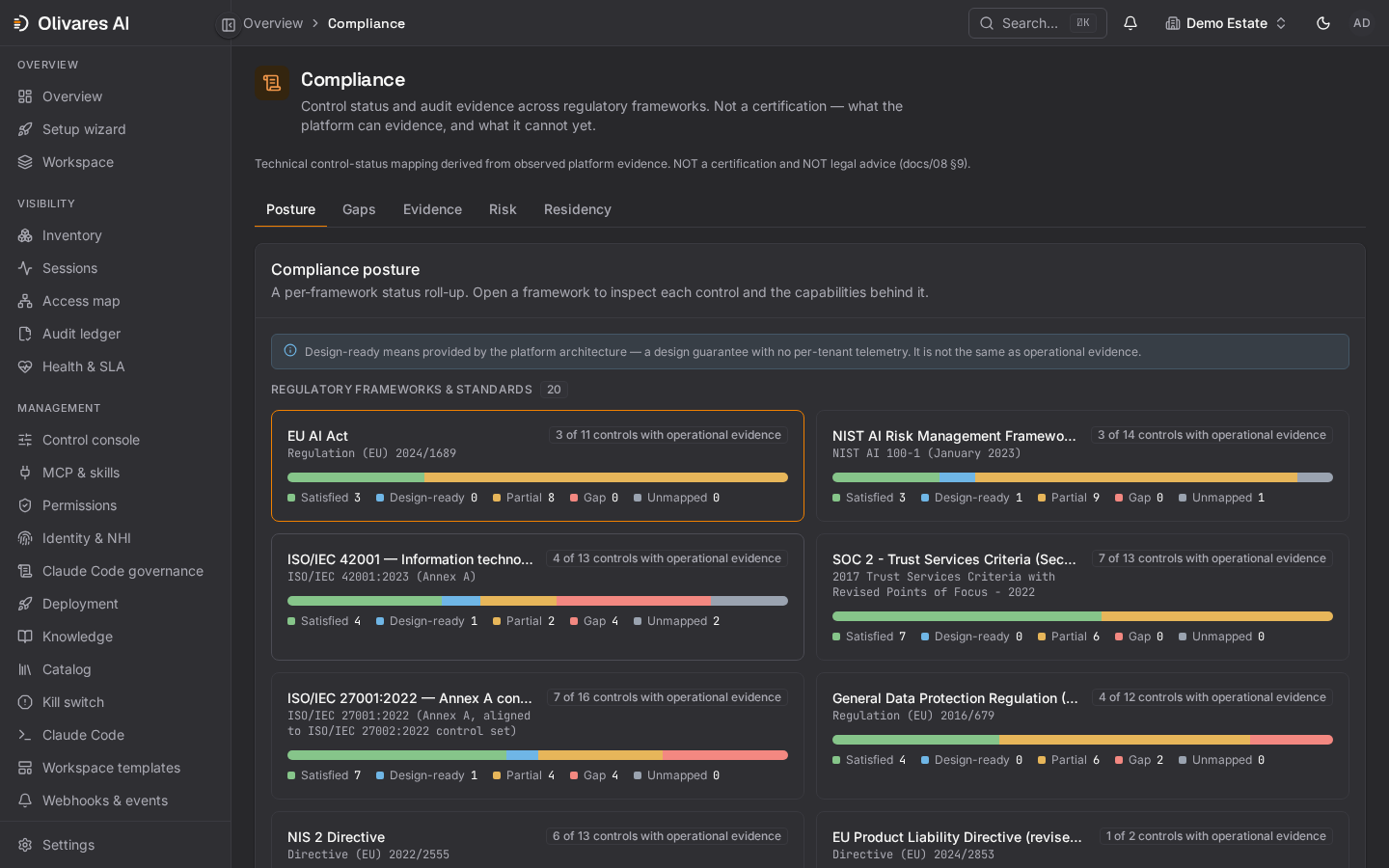Switch to the Residency tab
This screenshot has height=868, width=1389.
(x=578, y=209)
